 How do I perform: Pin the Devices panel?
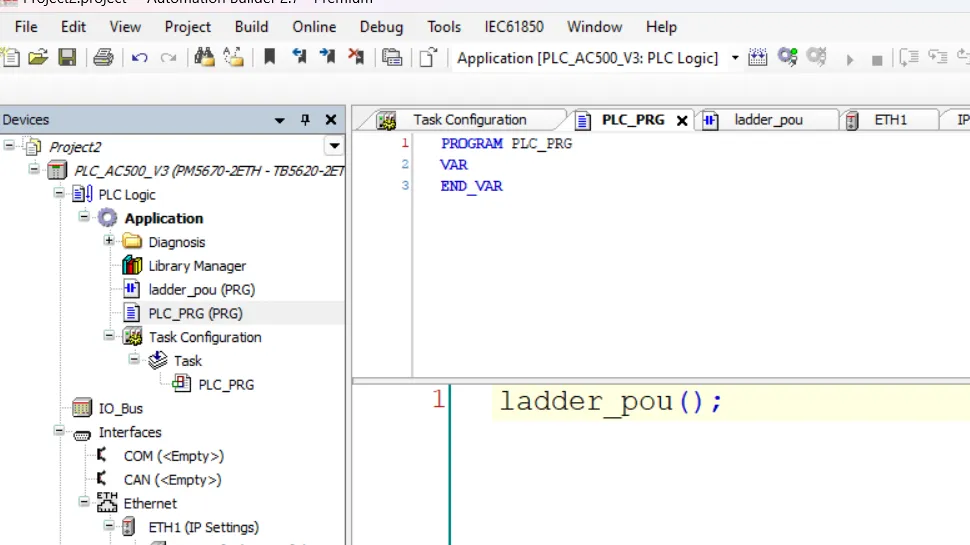click(305, 119)
